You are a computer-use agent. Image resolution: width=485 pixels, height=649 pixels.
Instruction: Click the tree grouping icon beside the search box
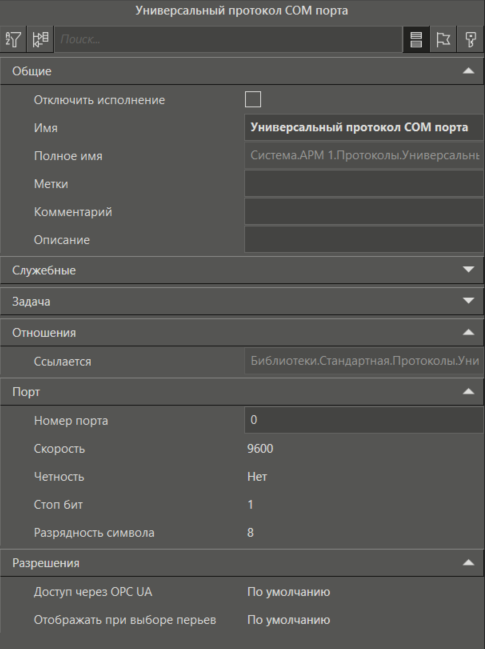pos(40,39)
